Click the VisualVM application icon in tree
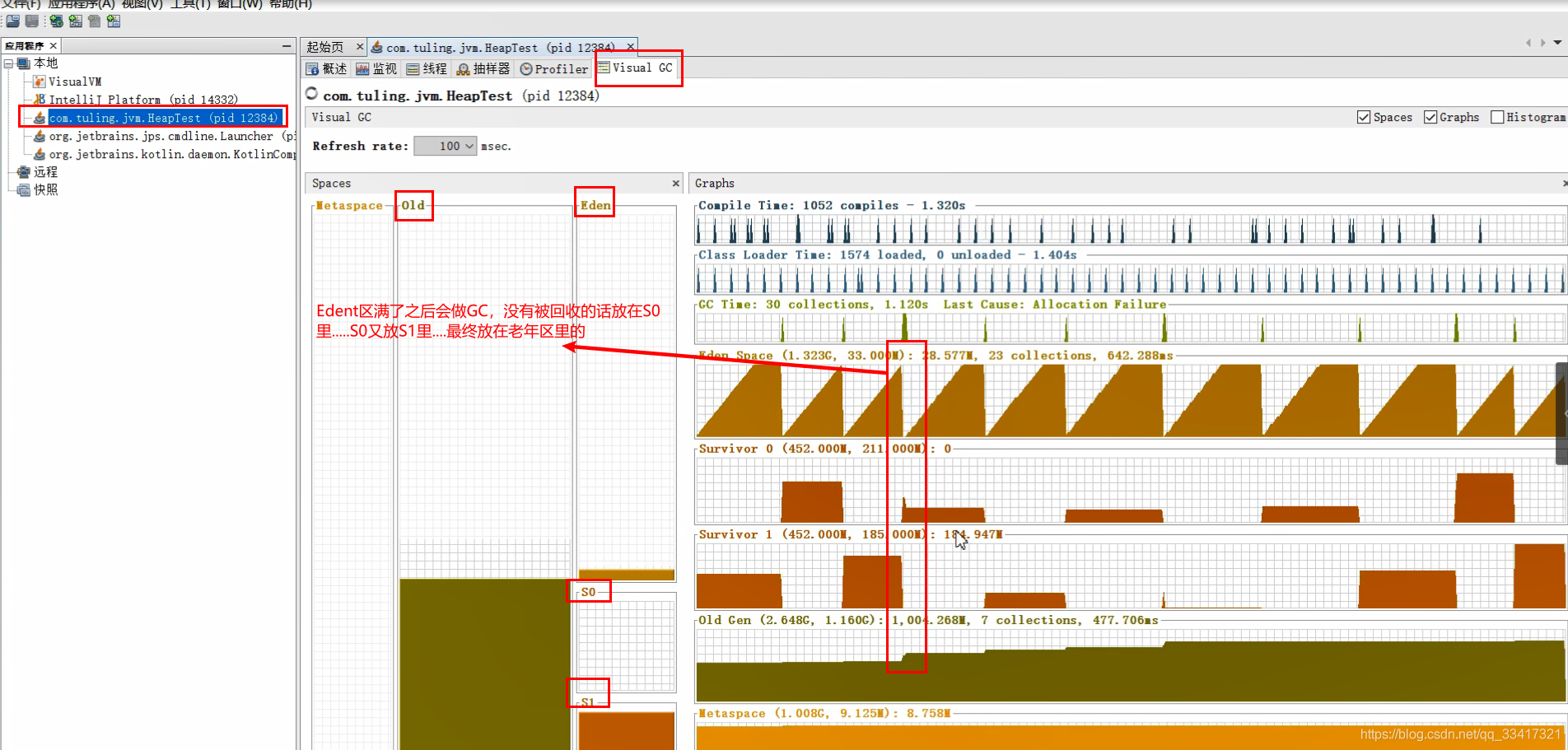 tap(39, 82)
